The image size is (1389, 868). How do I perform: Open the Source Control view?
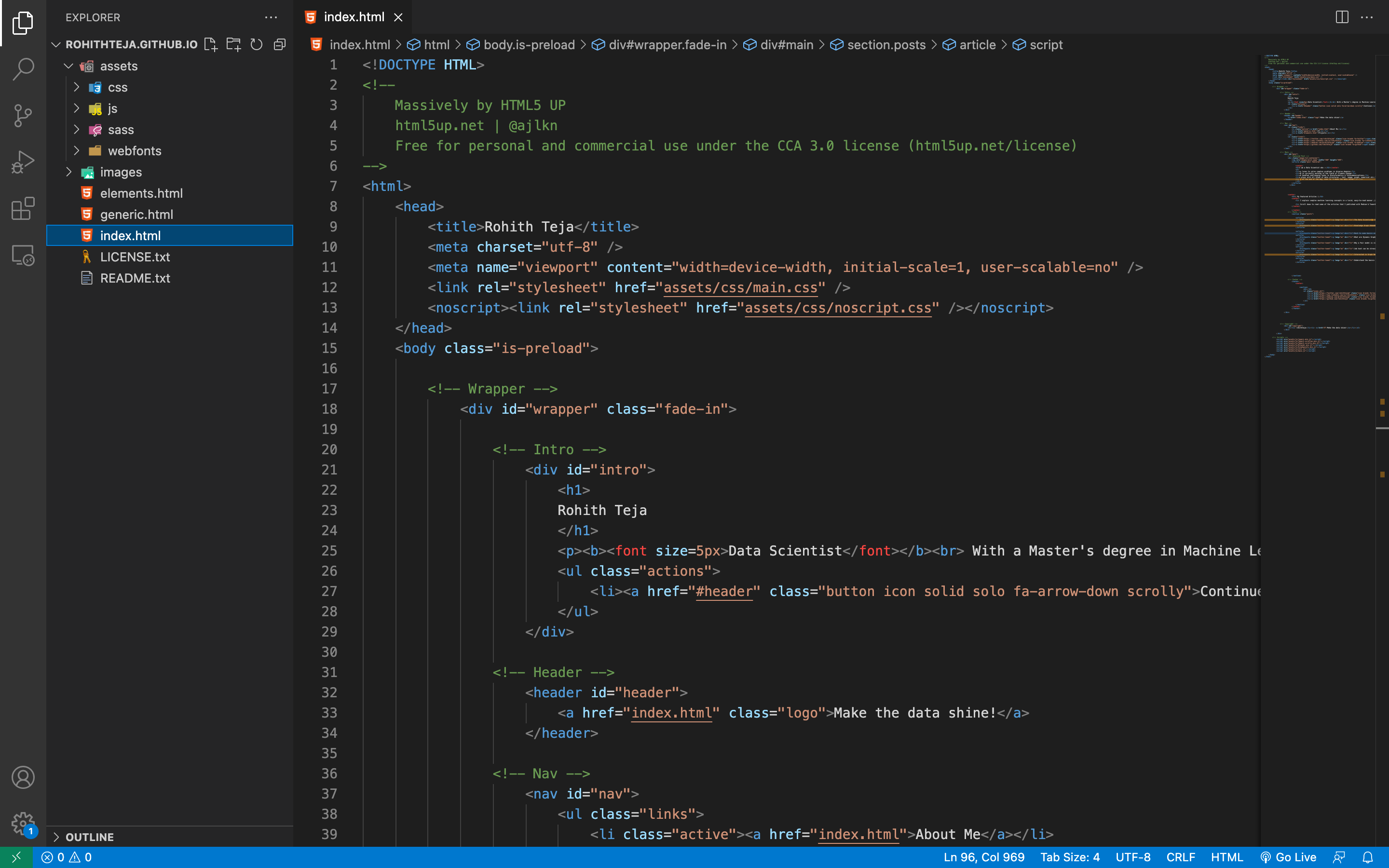23,115
